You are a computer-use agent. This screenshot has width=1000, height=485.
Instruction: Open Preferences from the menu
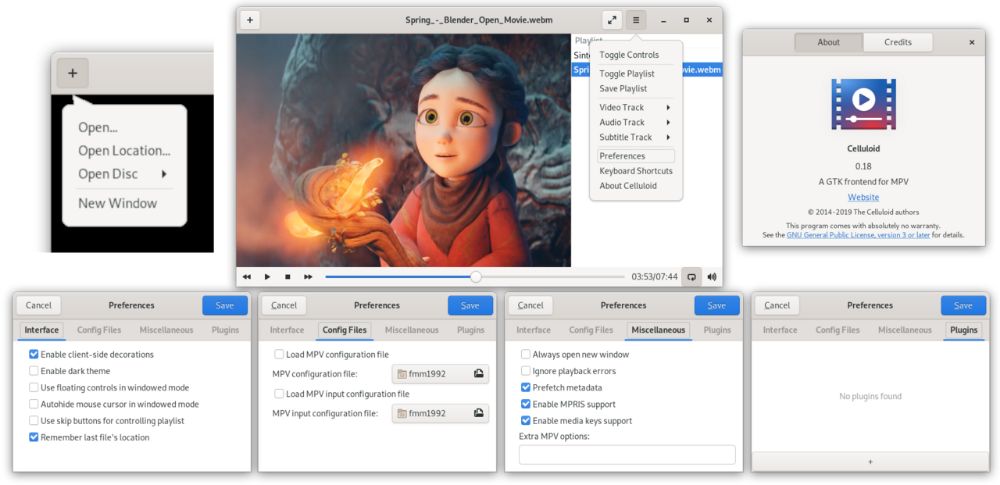636,156
